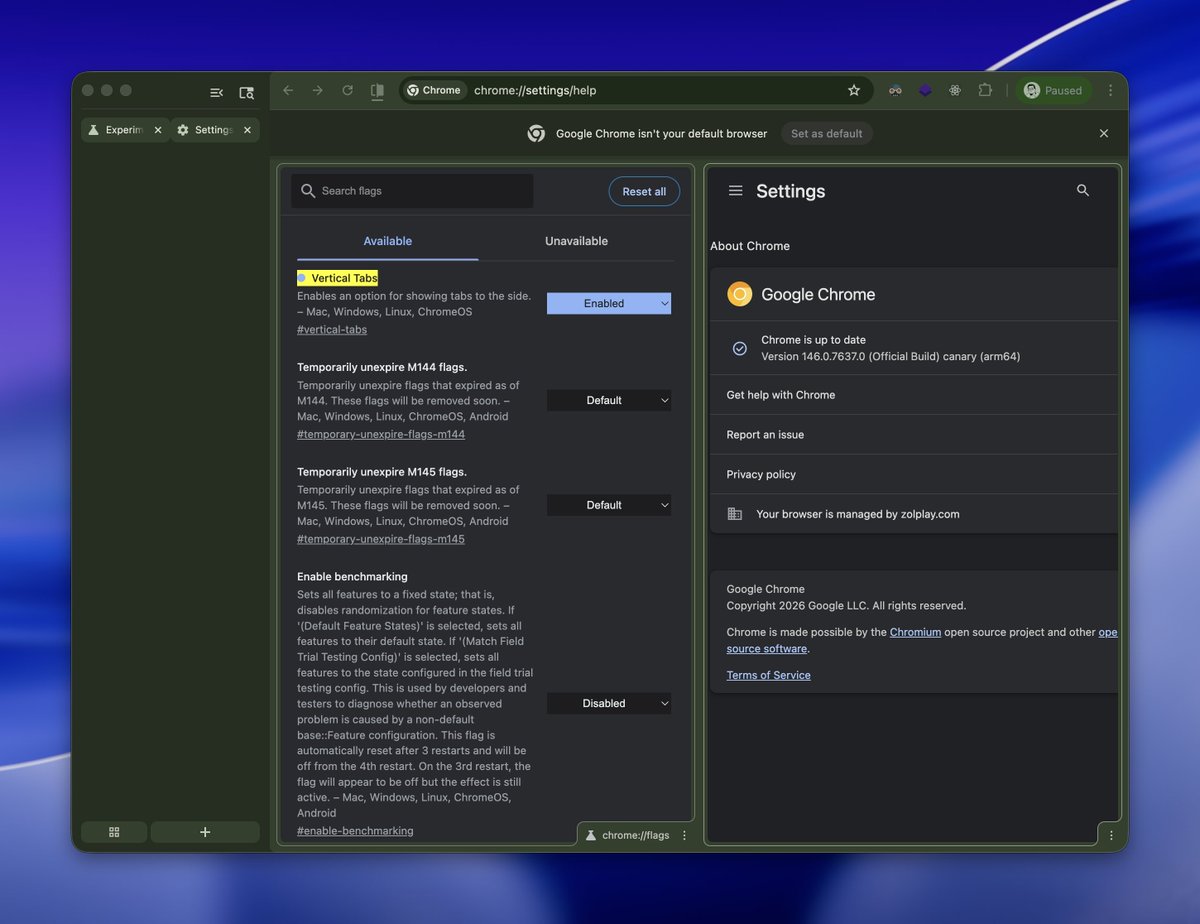Viewport: 1200px width, 924px height.
Task: Open the purple layered extension icon
Action: click(x=925, y=90)
